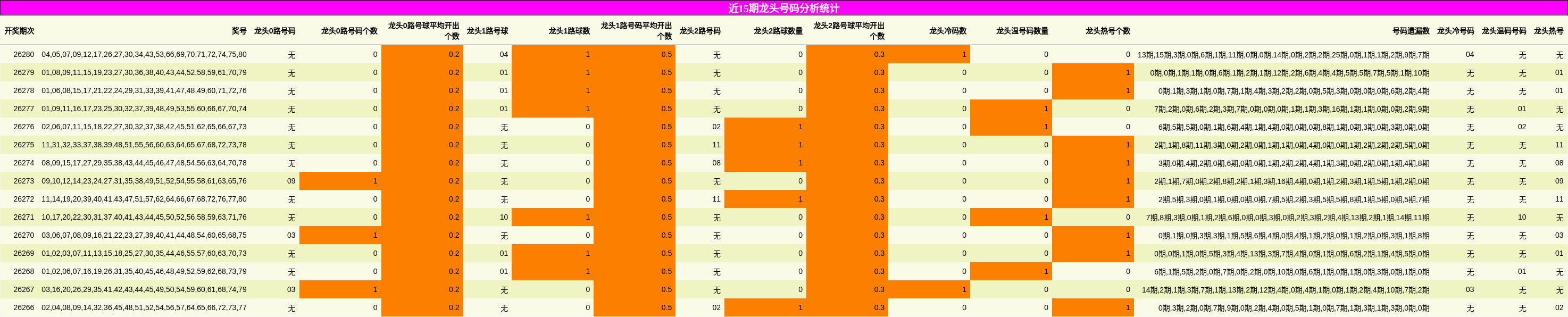Click winning numbers starting 01,06,08,15,17
Image resolution: width=1568 pixels, height=317 pixels.
144,90
